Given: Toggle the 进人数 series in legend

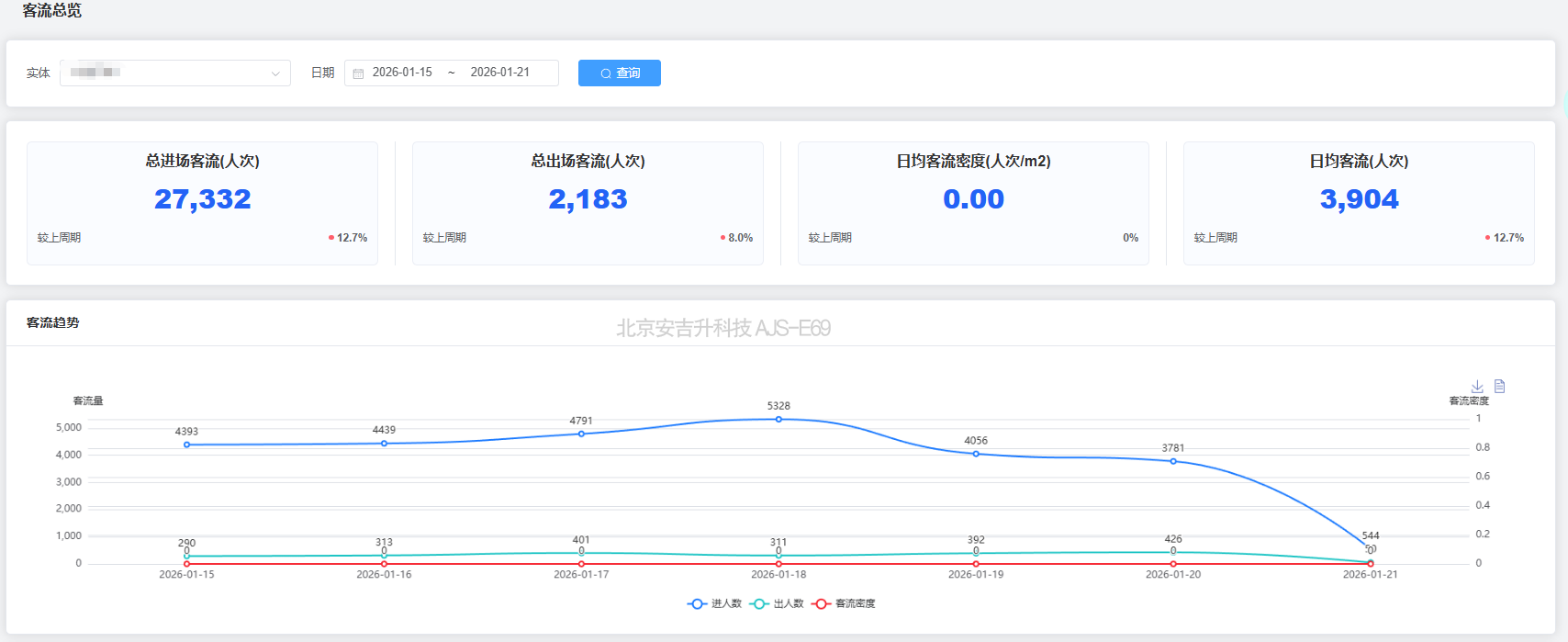Looking at the screenshot, I should click(x=726, y=603).
